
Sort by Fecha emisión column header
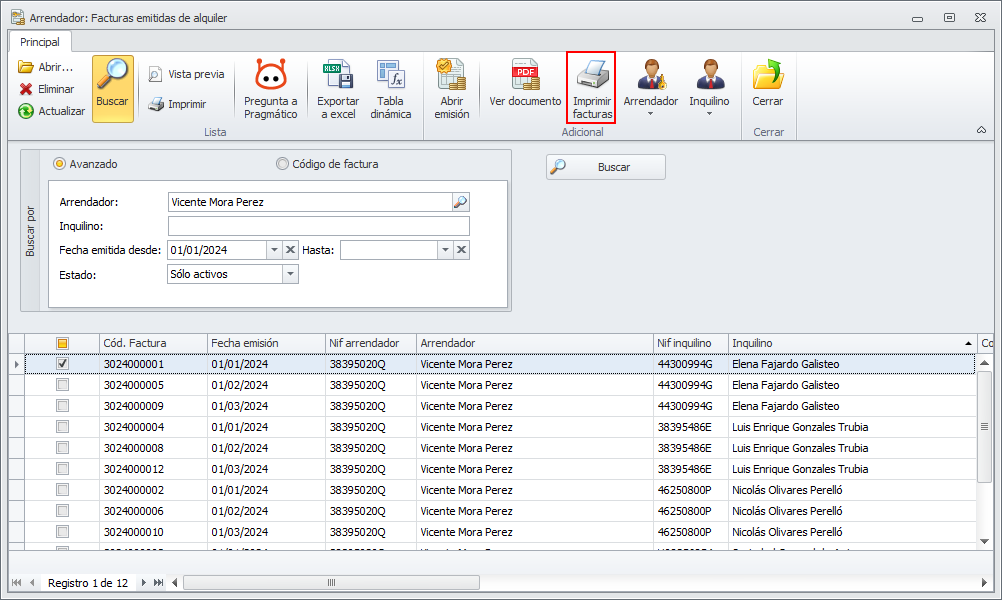point(266,343)
